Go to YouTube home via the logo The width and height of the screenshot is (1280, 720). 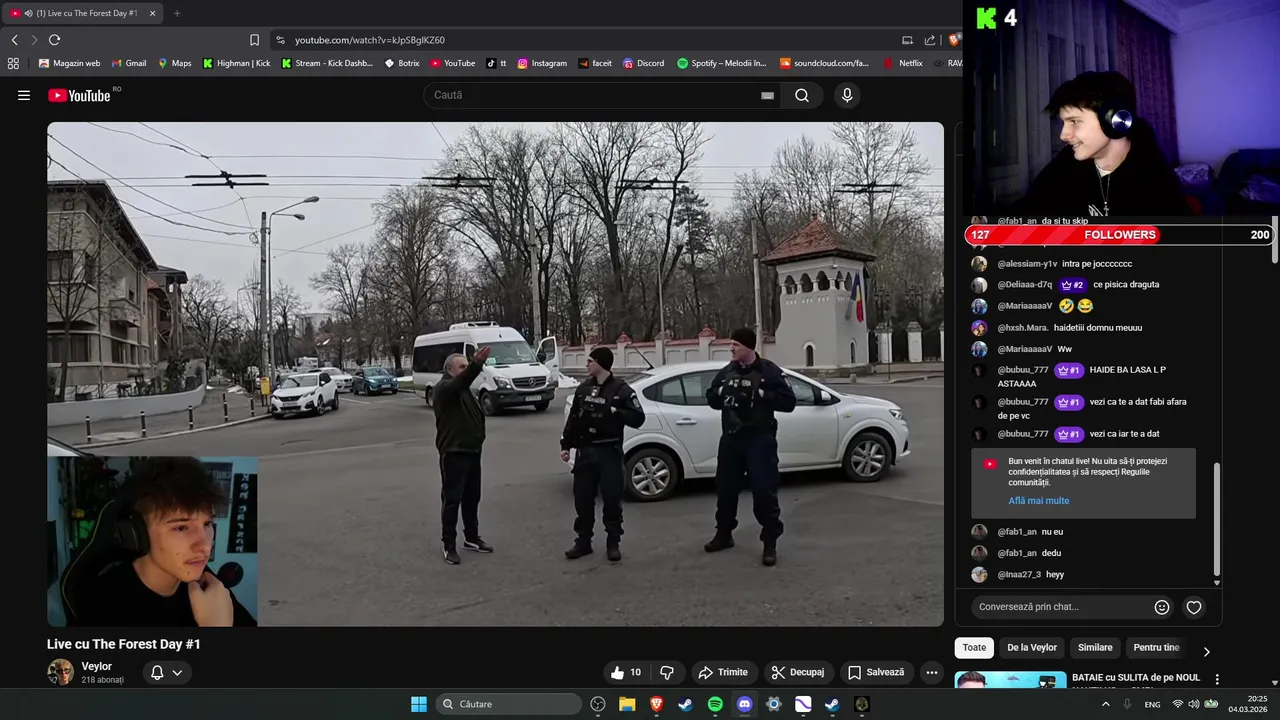pyautogui.click(x=80, y=95)
